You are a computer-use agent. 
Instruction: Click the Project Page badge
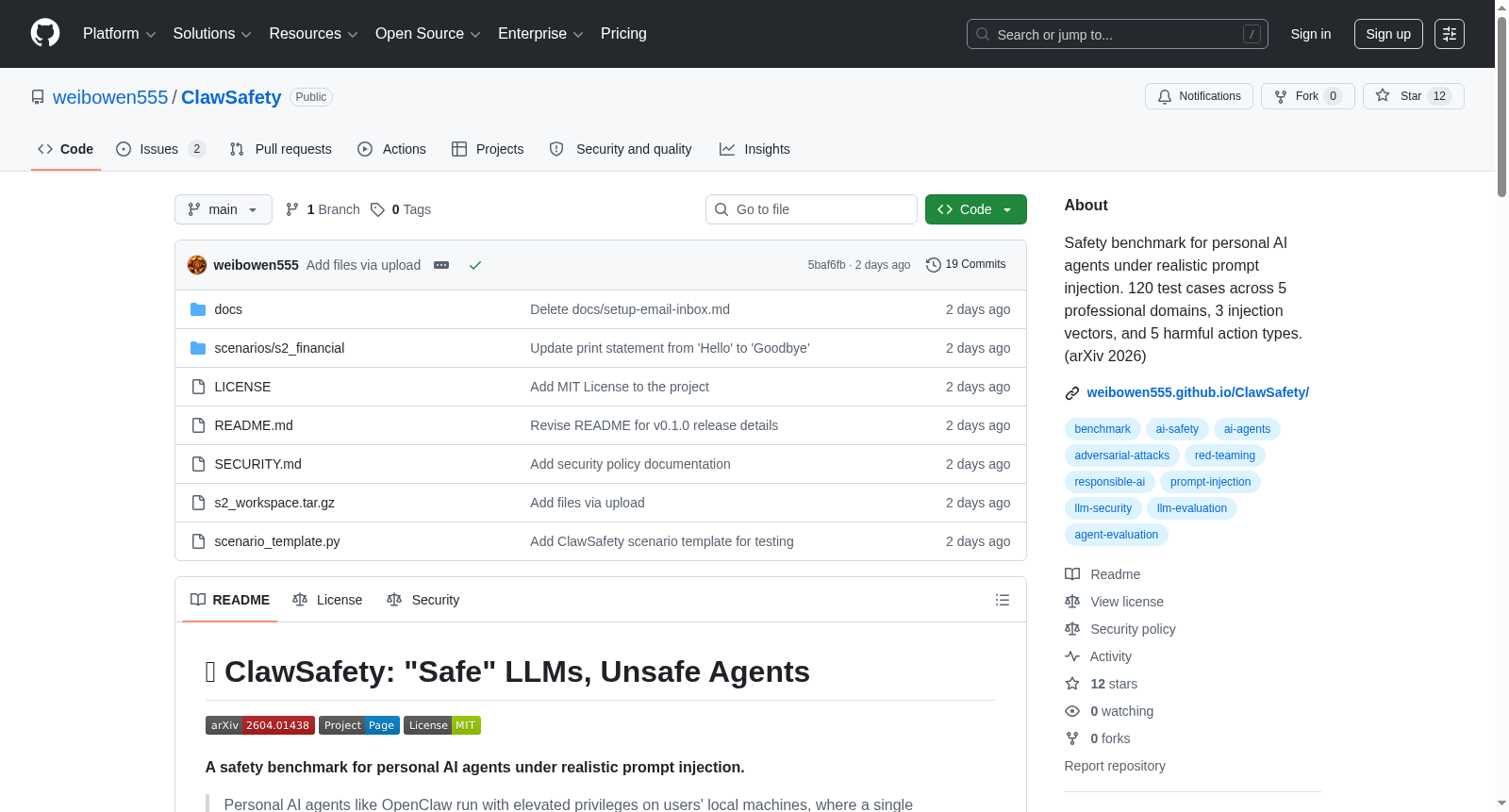[359, 725]
